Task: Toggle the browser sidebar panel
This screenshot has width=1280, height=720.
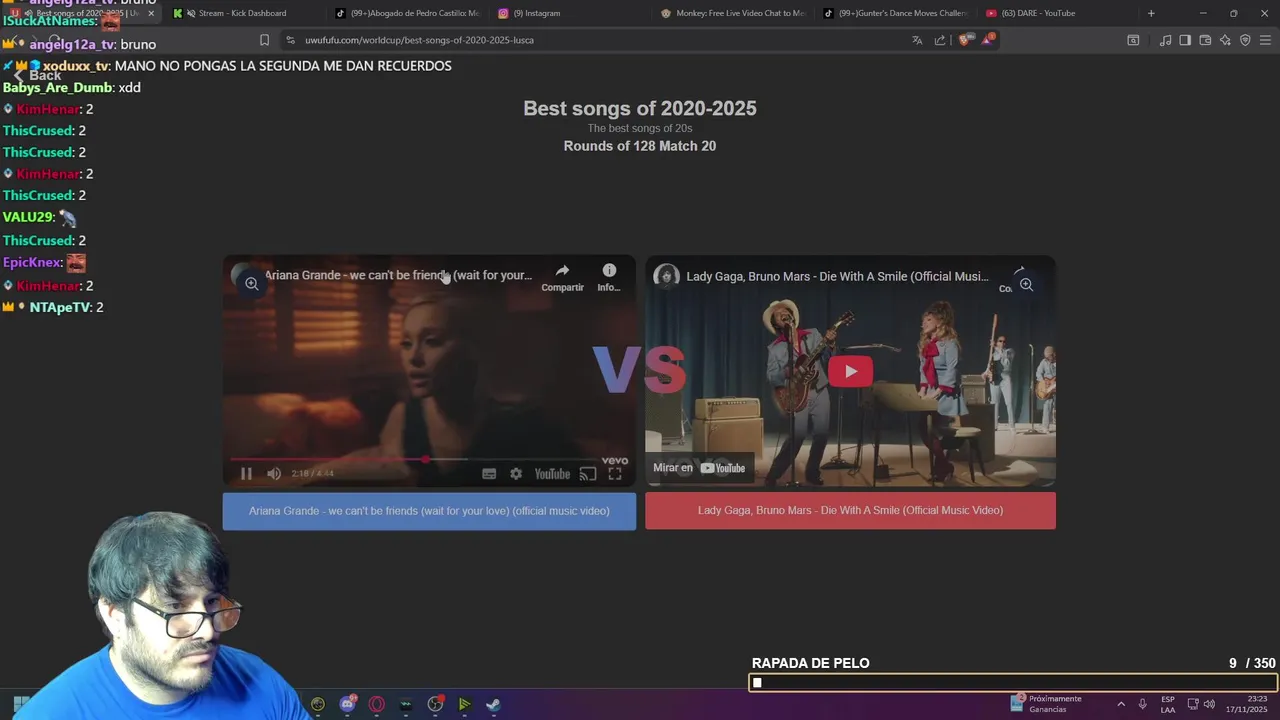Action: click(1185, 40)
